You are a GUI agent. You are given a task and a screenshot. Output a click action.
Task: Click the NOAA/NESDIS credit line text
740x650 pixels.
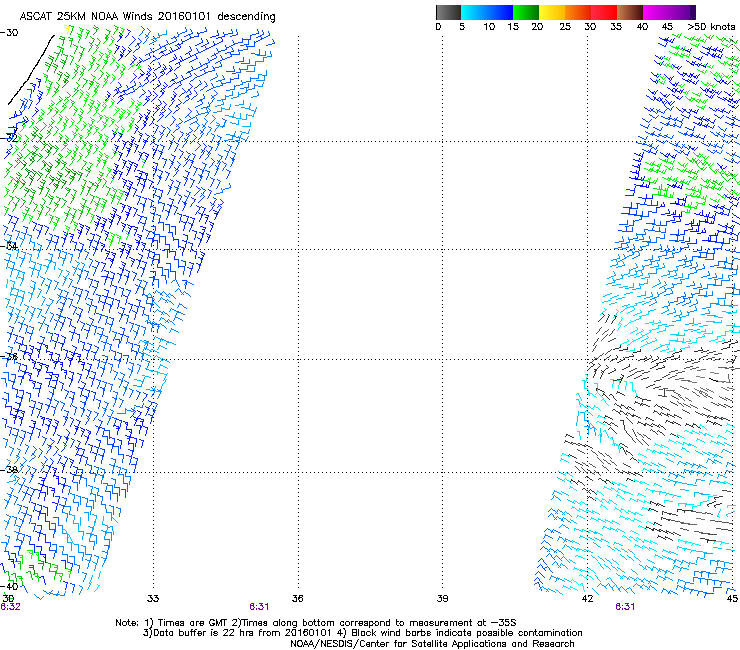tap(432, 644)
